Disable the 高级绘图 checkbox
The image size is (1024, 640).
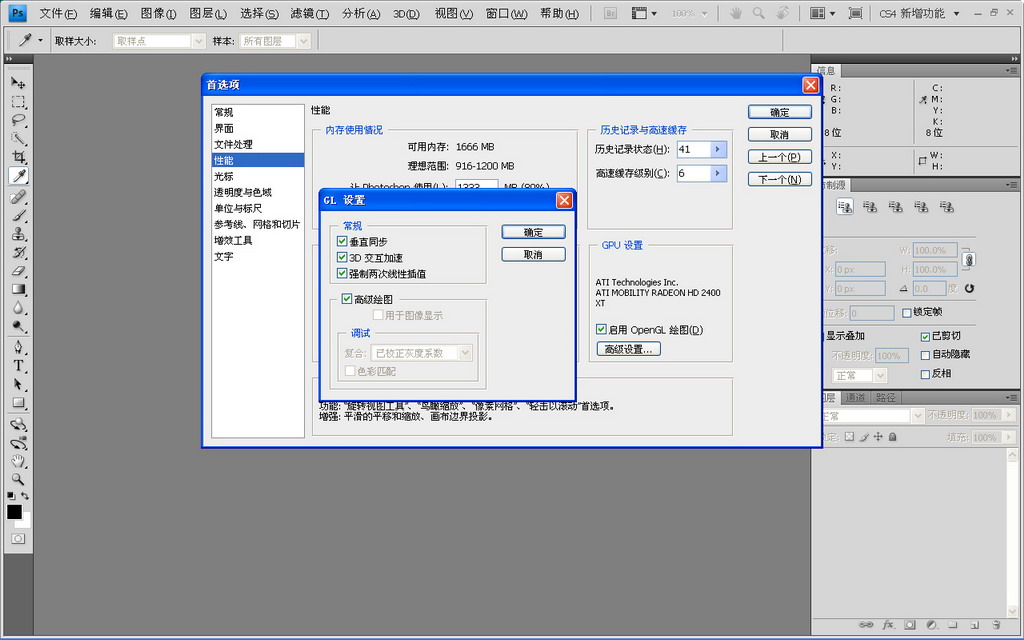[x=347, y=299]
